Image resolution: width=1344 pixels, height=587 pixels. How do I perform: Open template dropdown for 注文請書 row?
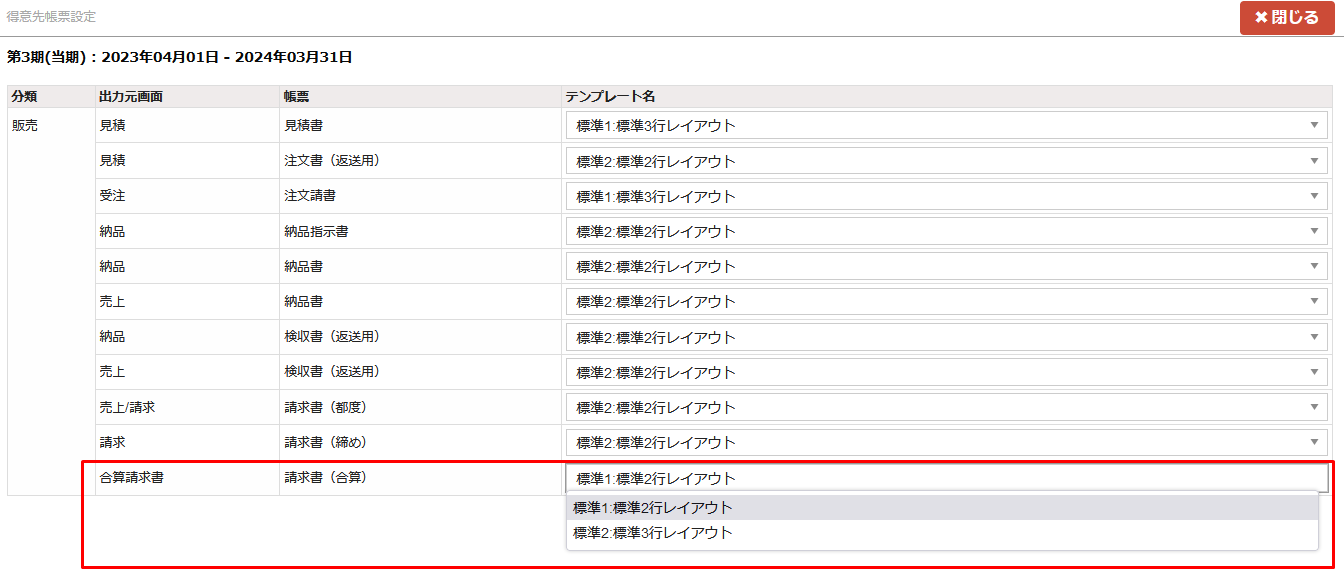[x=946, y=196]
